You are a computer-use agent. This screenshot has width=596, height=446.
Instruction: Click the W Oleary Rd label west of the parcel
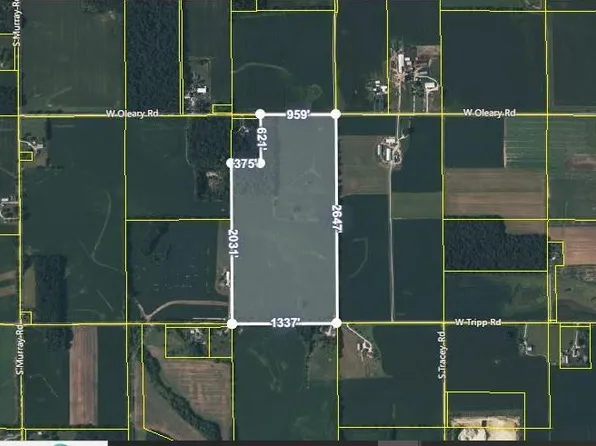[132, 114]
